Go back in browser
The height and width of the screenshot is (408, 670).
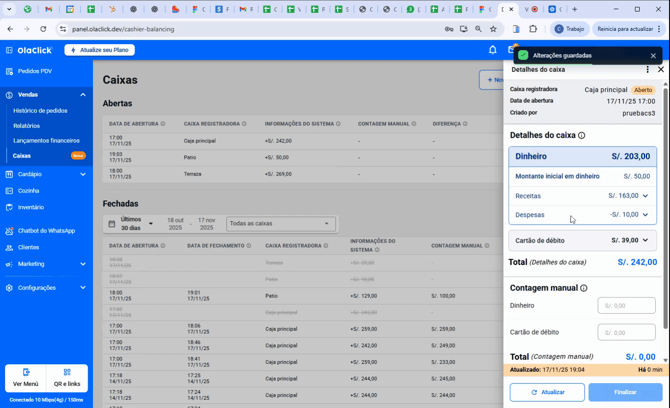click(10, 29)
